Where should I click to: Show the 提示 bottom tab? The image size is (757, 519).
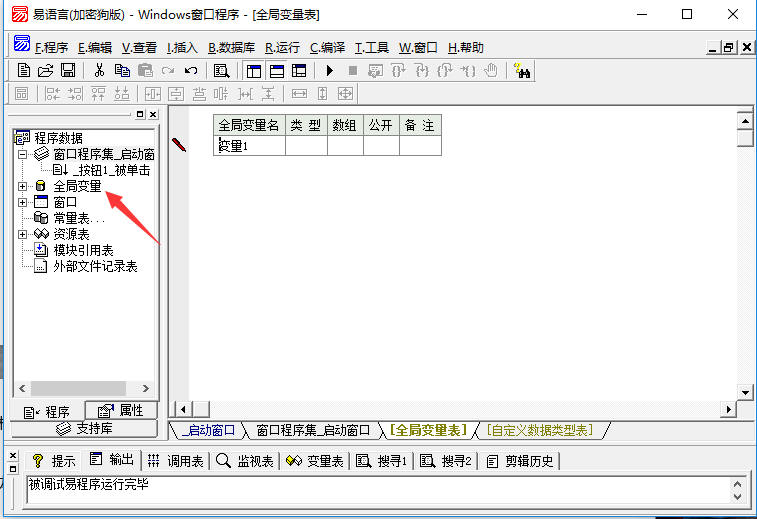(54, 461)
